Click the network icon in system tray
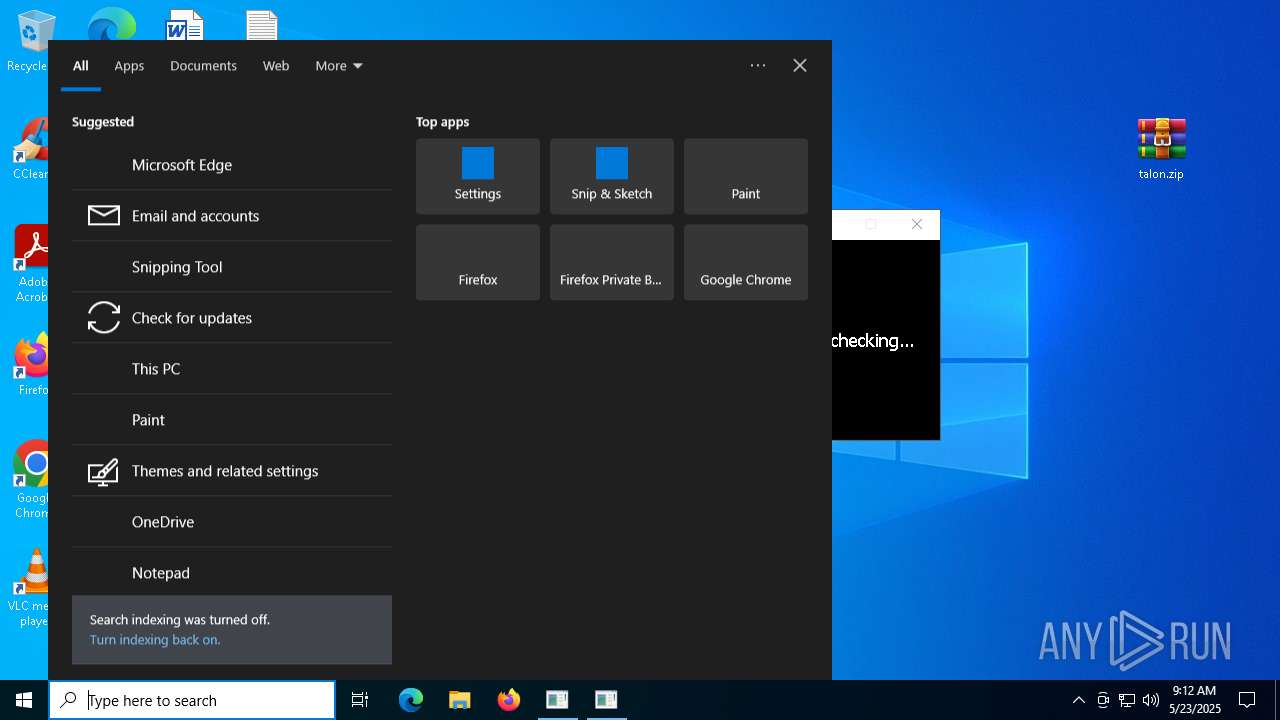1280x720 pixels. (x=1127, y=700)
